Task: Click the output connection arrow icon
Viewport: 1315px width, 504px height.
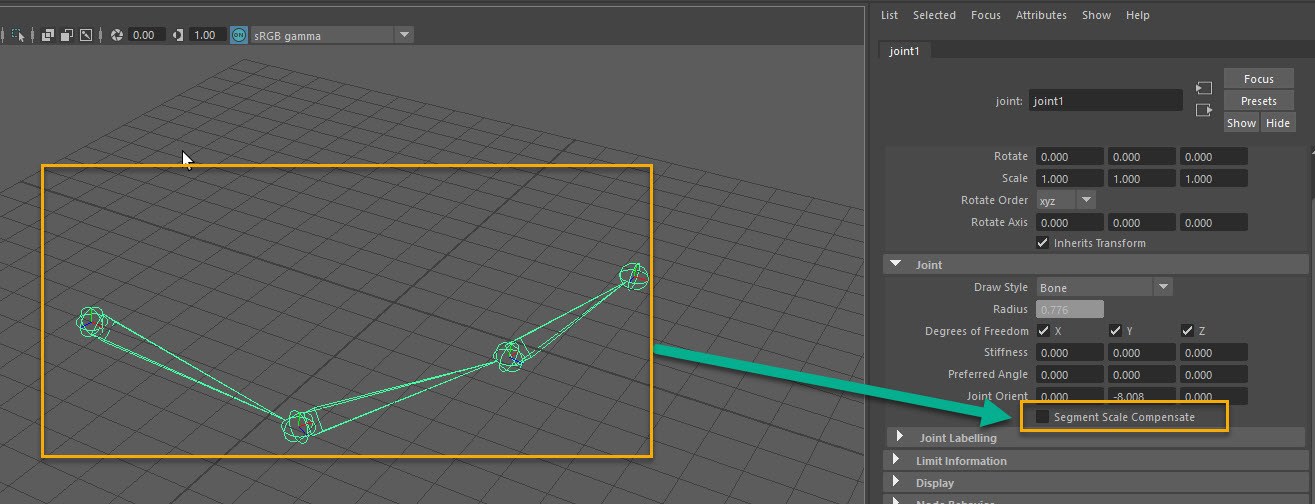Action: point(1203,110)
